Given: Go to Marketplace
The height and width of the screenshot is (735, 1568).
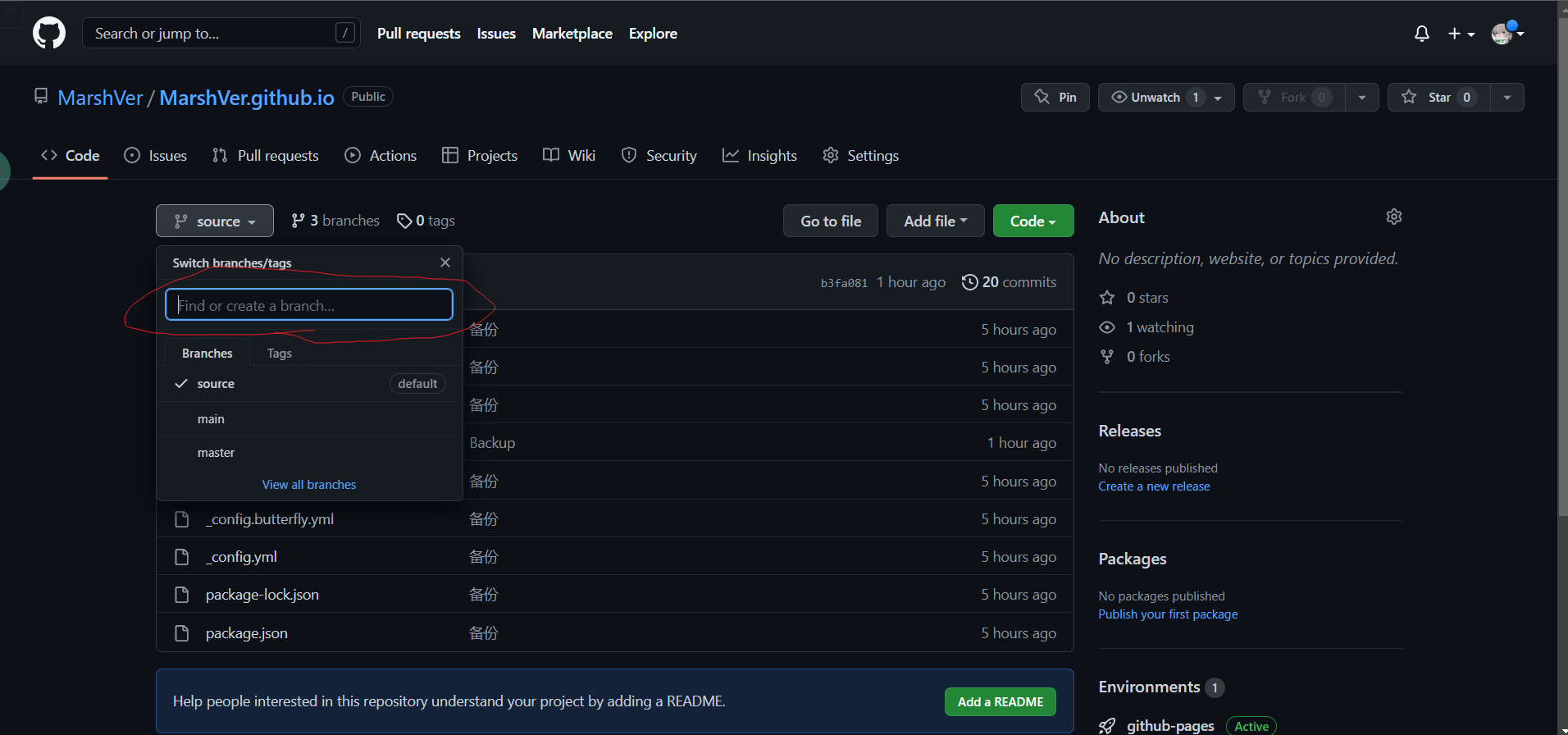Looking at the screenshot, I should click(x=572, y=34).
